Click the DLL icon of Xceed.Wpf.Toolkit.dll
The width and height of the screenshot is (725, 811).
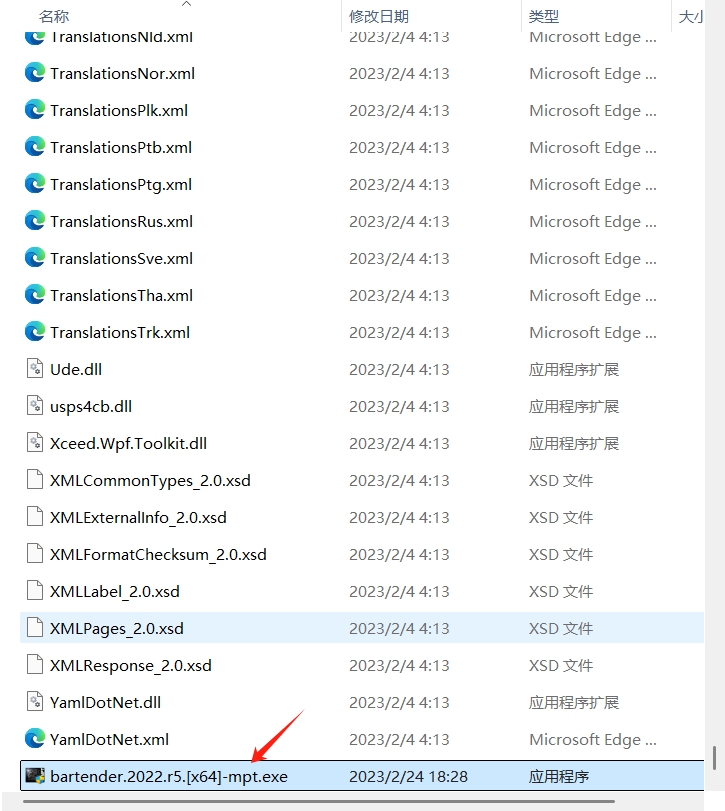click(35, 443)
